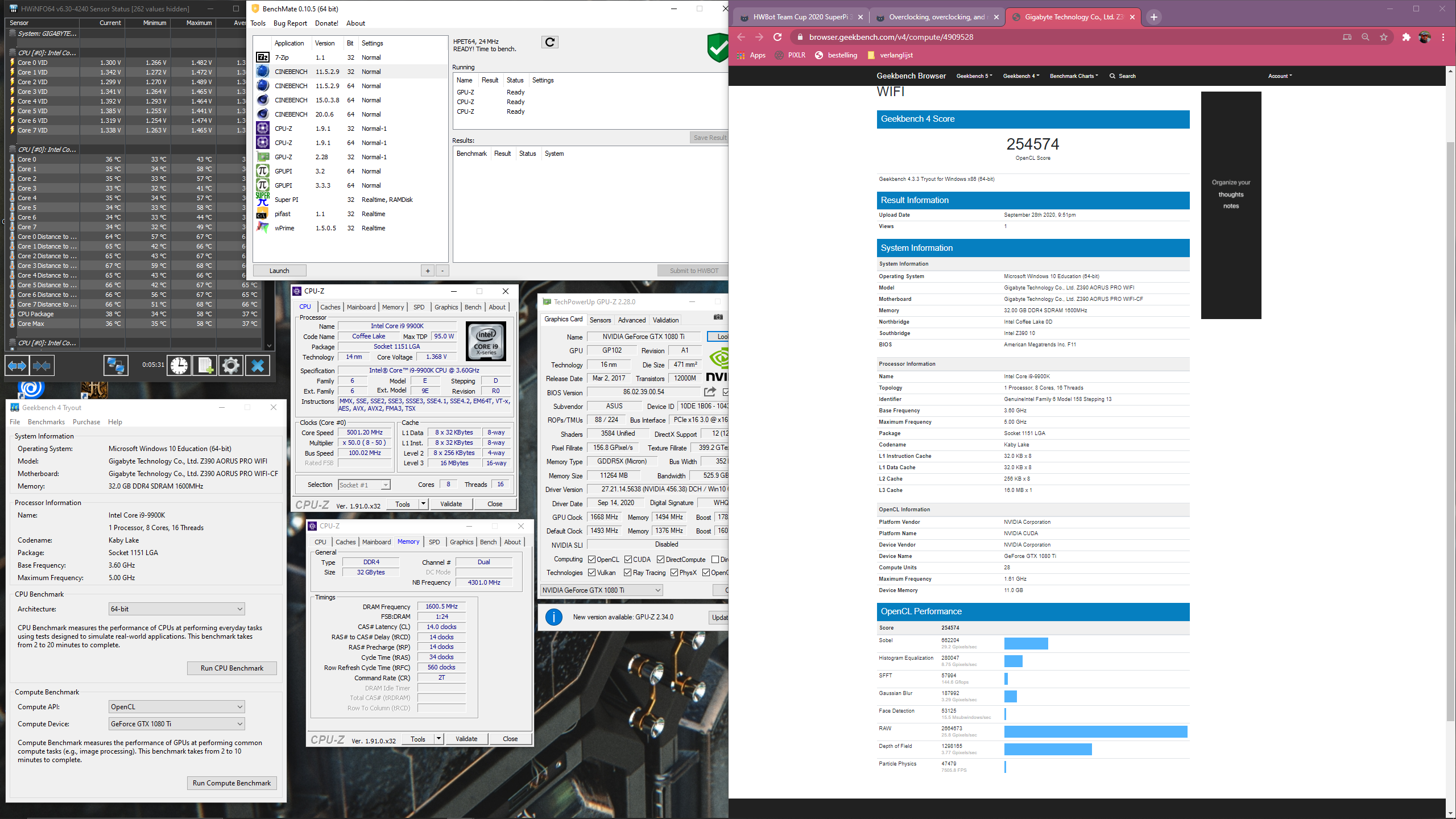Open HWiNFO network remote monitoring icon
Image resolution: width=1456 pixels, height=819 pixels.
click(x=116, y=366)
